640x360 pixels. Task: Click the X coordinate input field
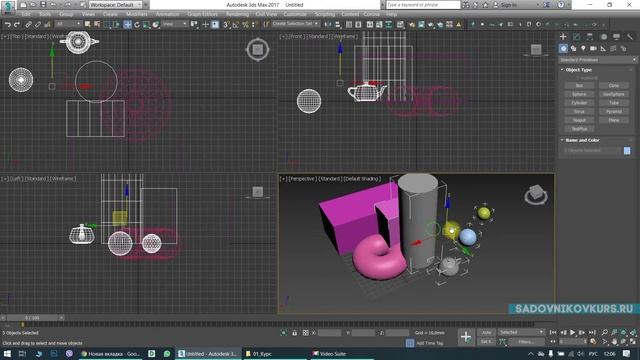click(329, 333)
